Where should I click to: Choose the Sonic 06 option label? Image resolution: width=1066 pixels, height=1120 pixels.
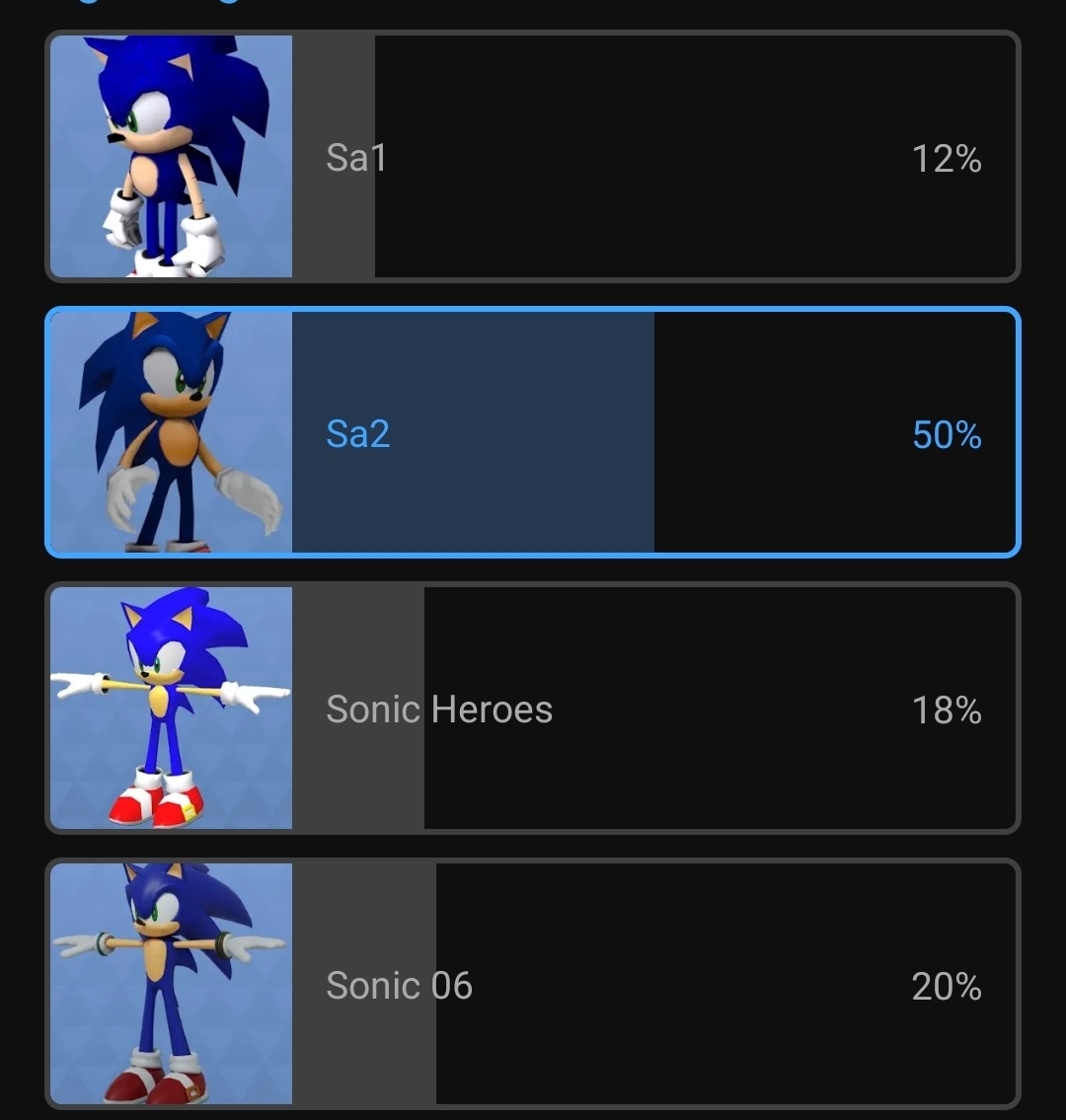click(400, 986)
